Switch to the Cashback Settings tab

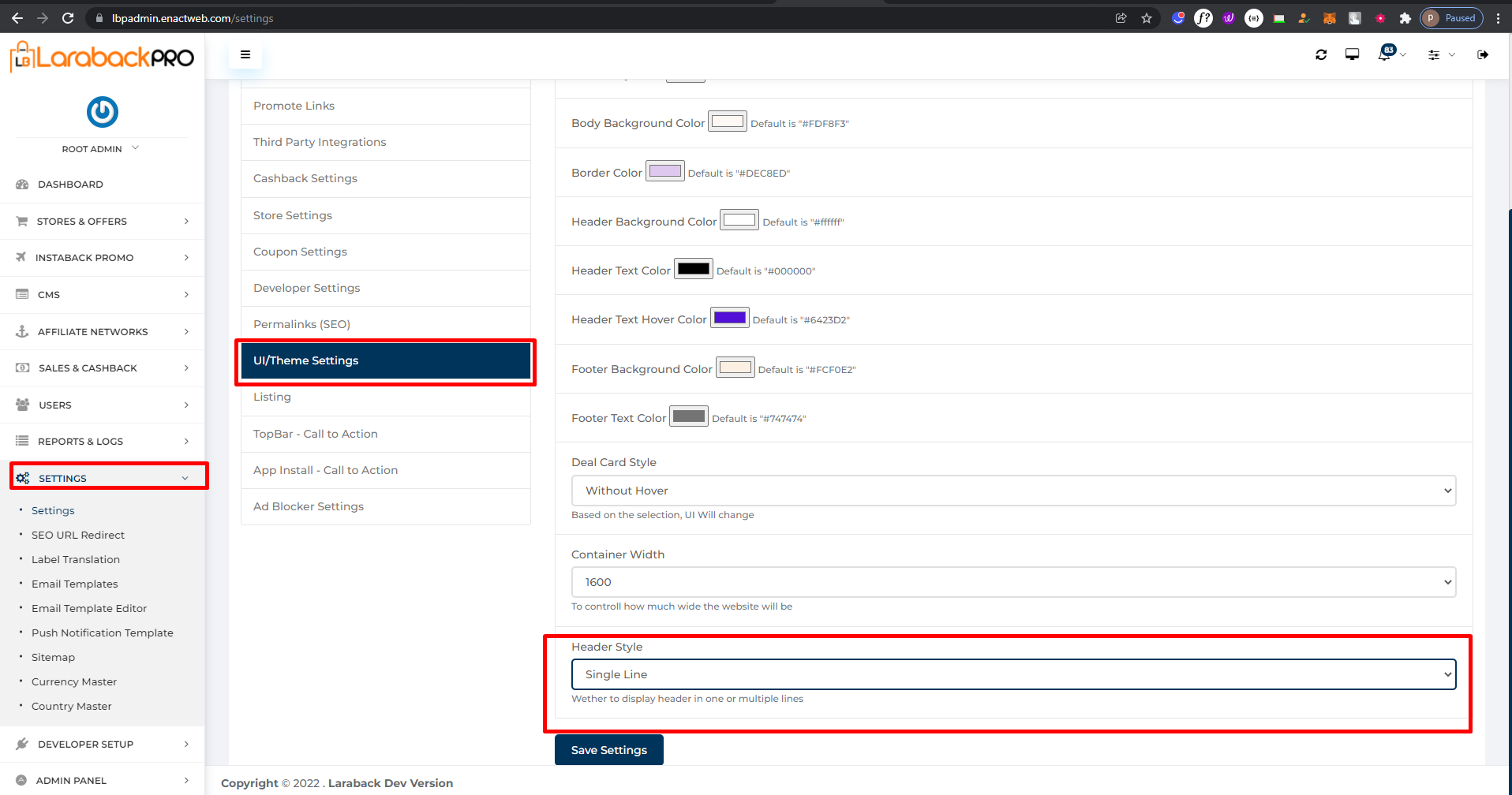tap(305, 178)
